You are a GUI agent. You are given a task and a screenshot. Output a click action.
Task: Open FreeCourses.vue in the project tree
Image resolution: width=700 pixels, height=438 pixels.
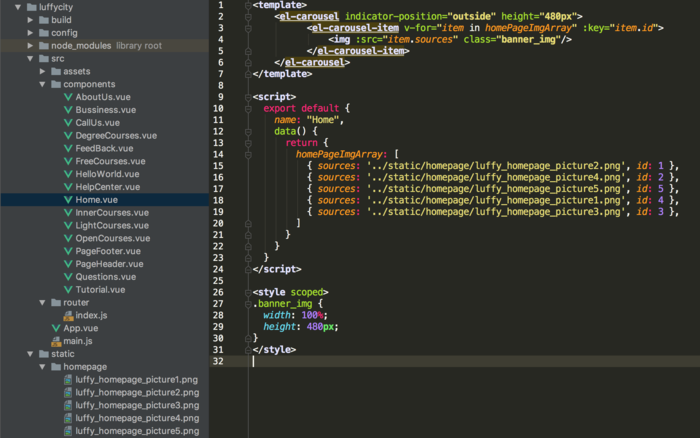coord(110,161)
